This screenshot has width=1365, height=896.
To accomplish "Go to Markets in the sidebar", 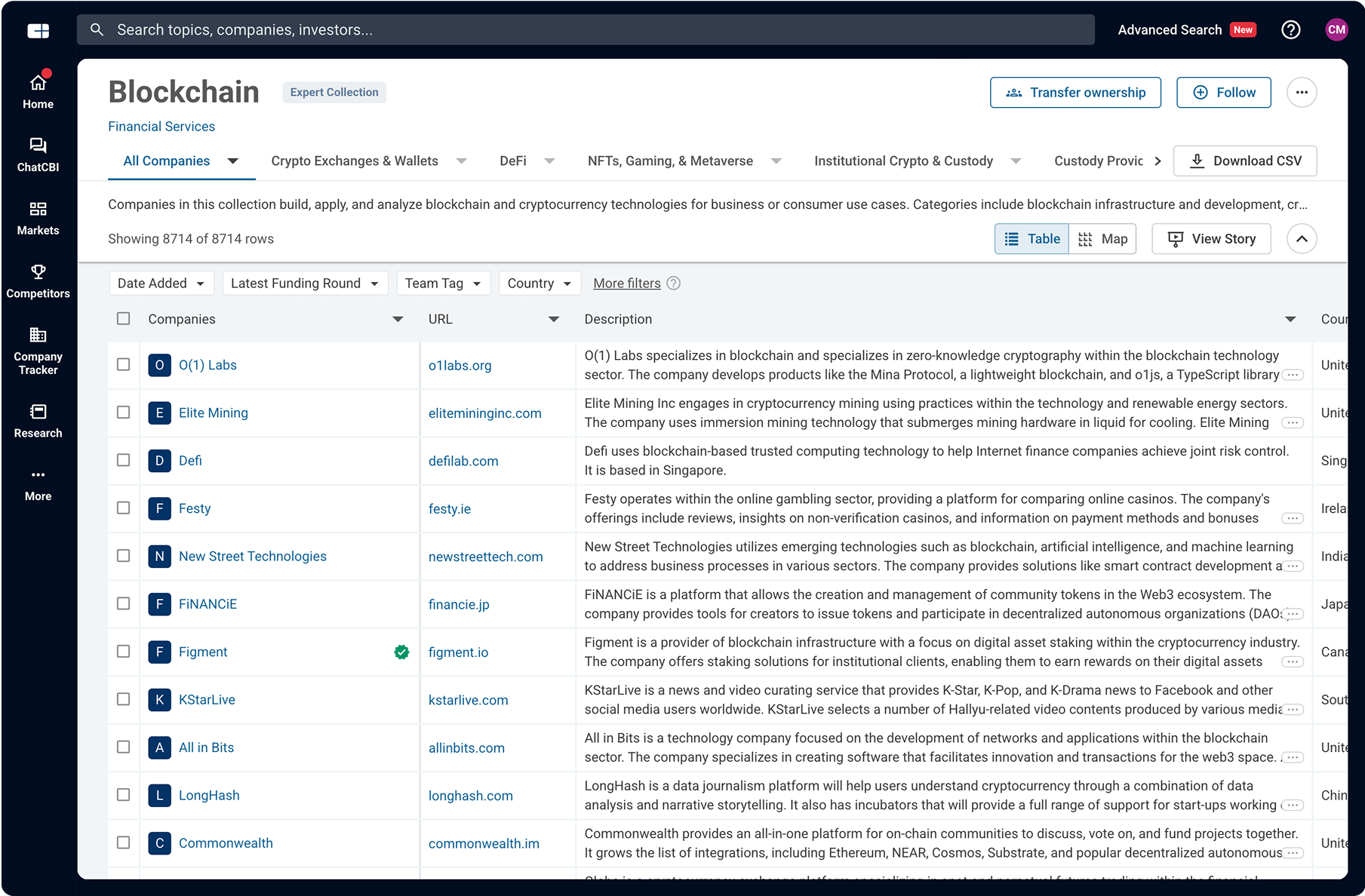I will click(38, 218).
